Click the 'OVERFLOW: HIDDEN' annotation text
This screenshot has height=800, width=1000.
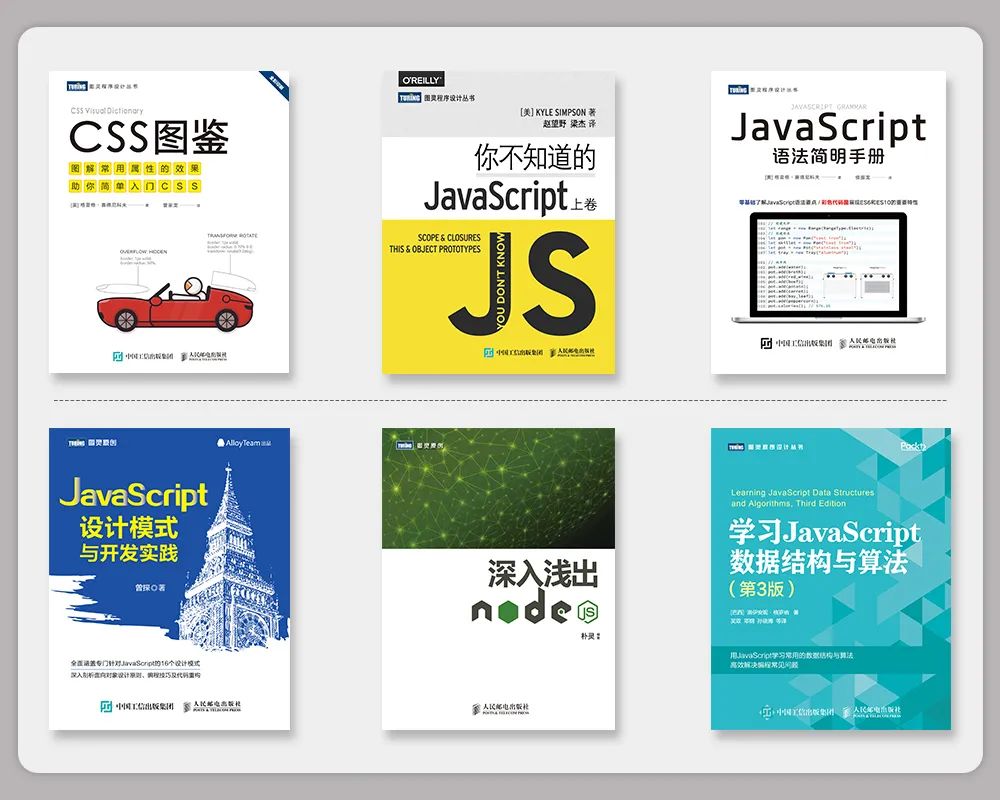tap(143, 252)
